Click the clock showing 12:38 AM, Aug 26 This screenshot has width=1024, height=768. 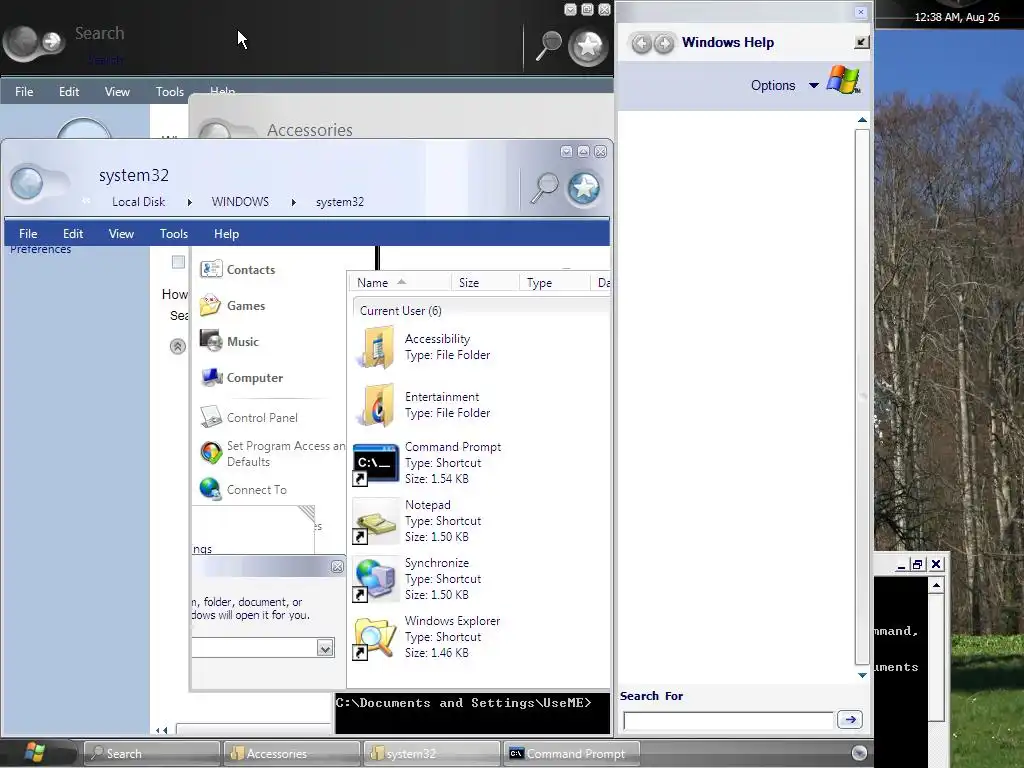956,18
